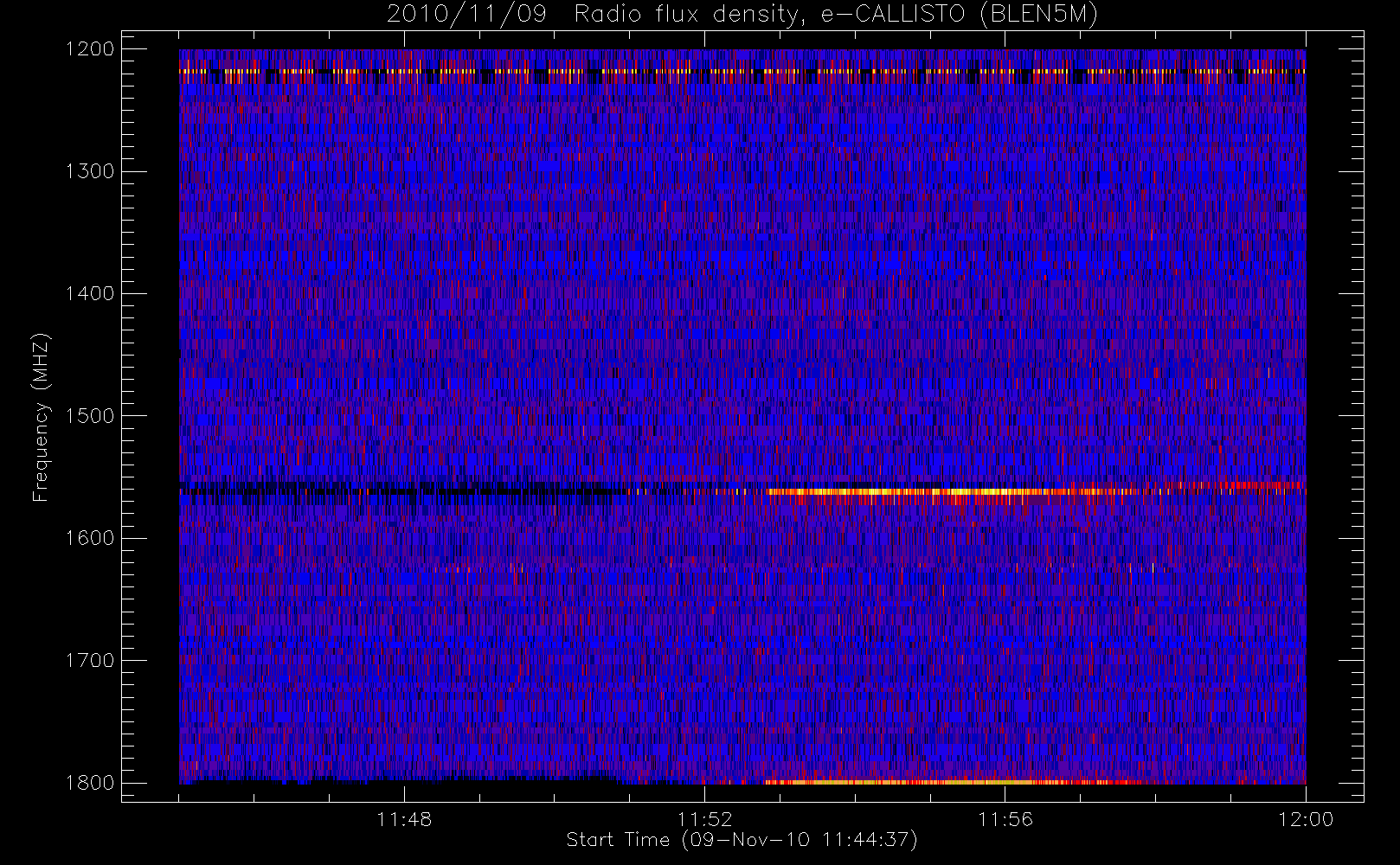
Task: Select the 1300 frequency tick label
Action: (x=90, y=171)
